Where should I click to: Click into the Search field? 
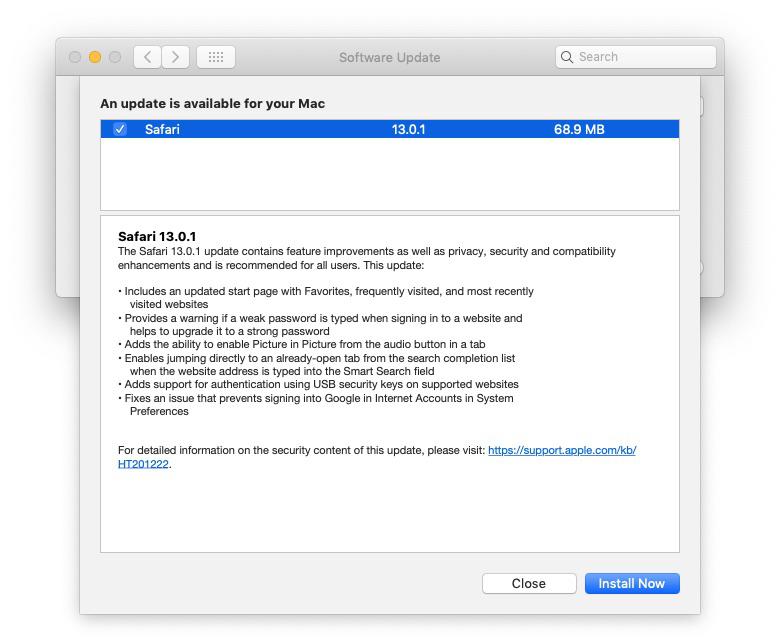click(x=636, y=57)
